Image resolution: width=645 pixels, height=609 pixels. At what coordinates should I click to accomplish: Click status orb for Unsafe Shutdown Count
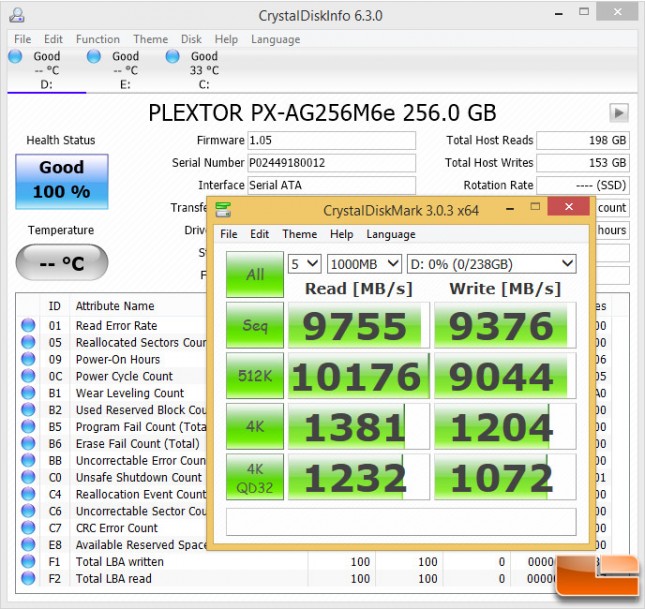point(28,477)
